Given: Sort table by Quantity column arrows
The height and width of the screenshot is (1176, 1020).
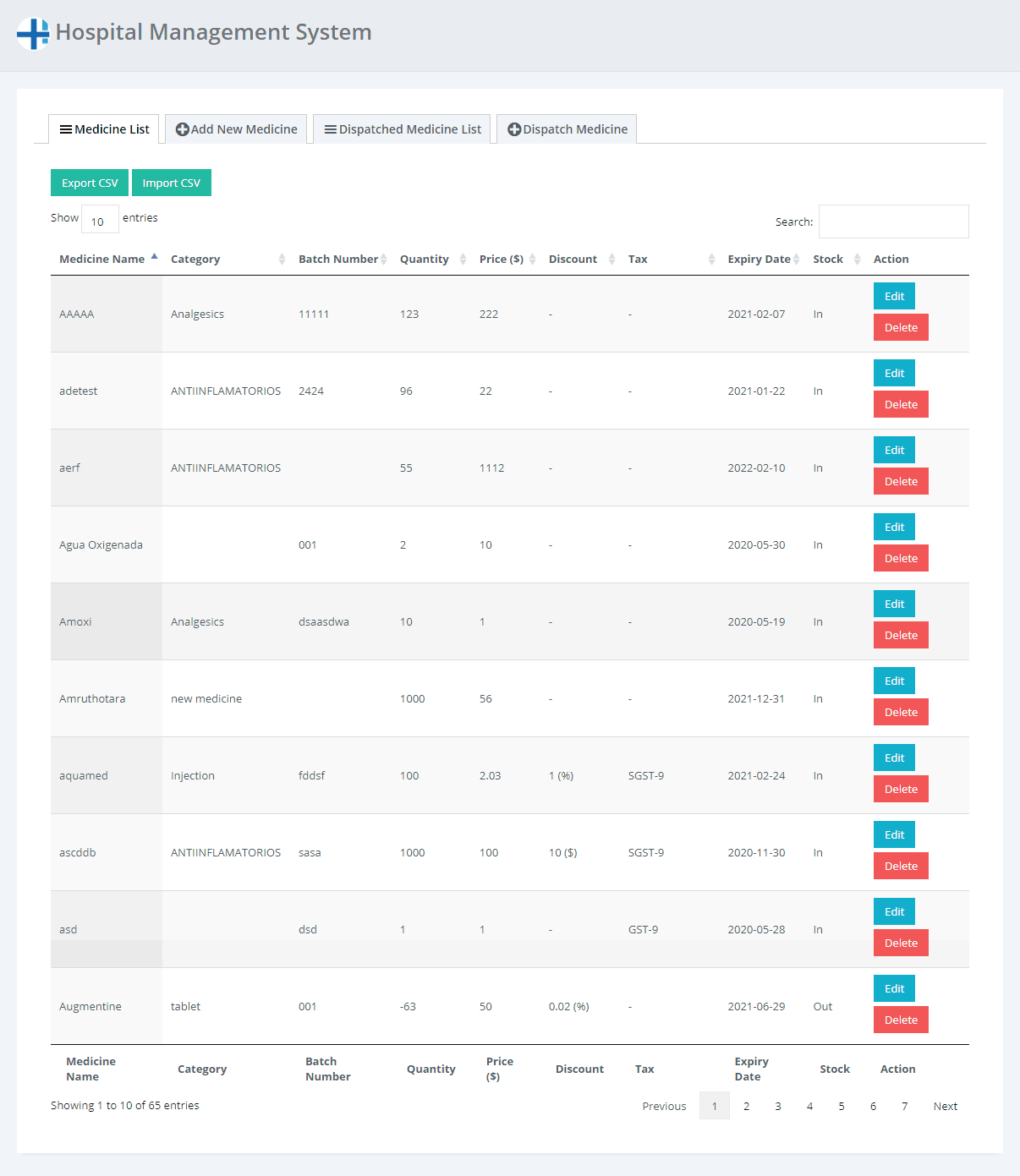Looking at the screenshot, I should (463, 260).
